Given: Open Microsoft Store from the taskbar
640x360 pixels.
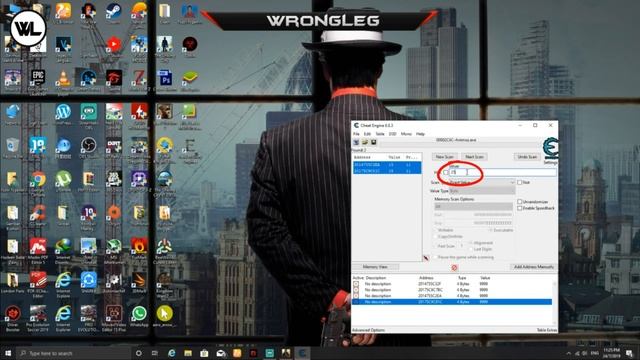Looking at the screenshot, I should click(x=204, y=353).
